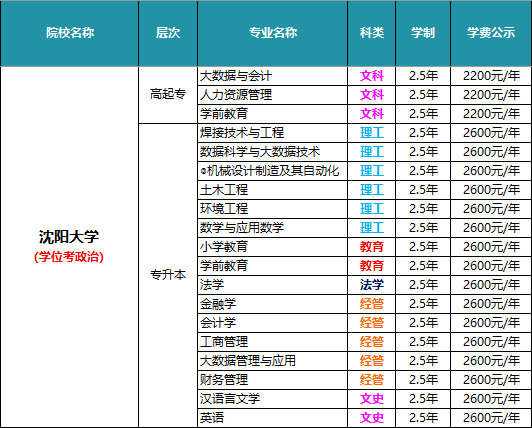This screenshot has height=428, width=532.
Task: Click the 学制 column header
Action: click(423, 33)
